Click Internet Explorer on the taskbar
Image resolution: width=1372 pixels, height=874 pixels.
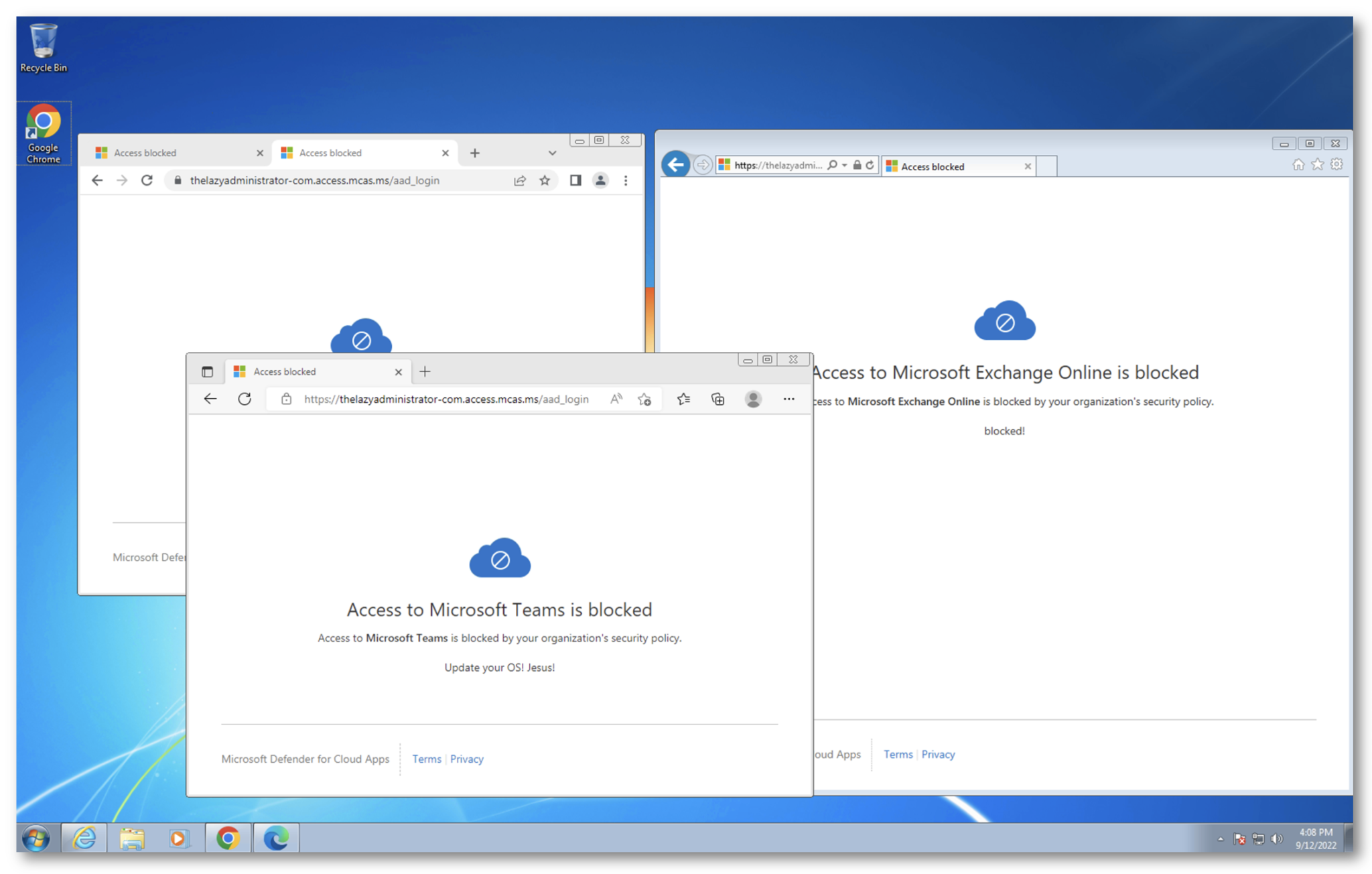[x=84, y=838]
